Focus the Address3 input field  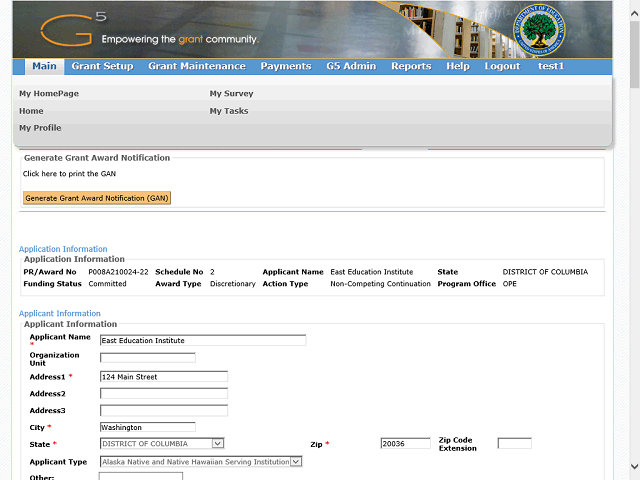pos(164,411)
